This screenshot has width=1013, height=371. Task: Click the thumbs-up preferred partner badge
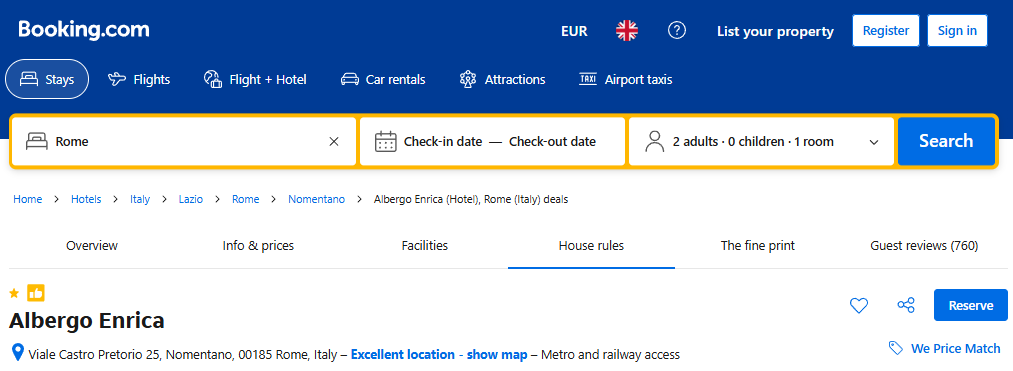(x=36, y=293)
